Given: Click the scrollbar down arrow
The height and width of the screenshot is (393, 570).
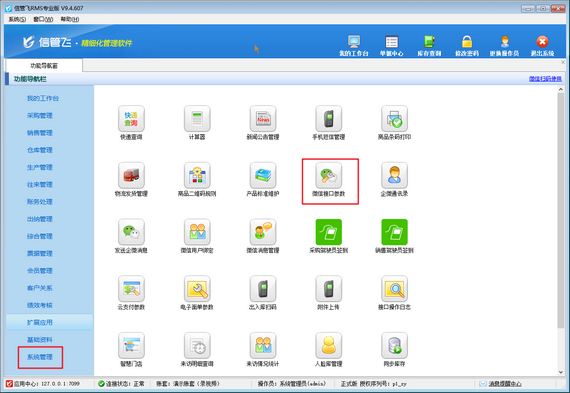Looking at the screenshot, I should 561,372.
